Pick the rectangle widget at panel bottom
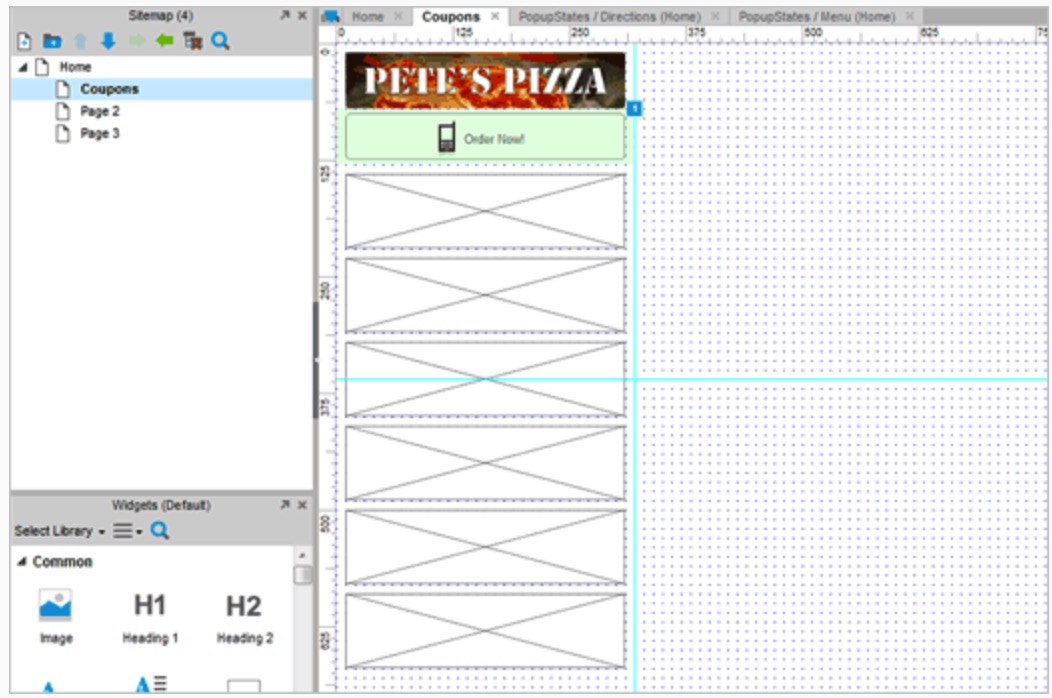Image resolution: width=1052 pixels, height=698 pixels. point(244,686)
